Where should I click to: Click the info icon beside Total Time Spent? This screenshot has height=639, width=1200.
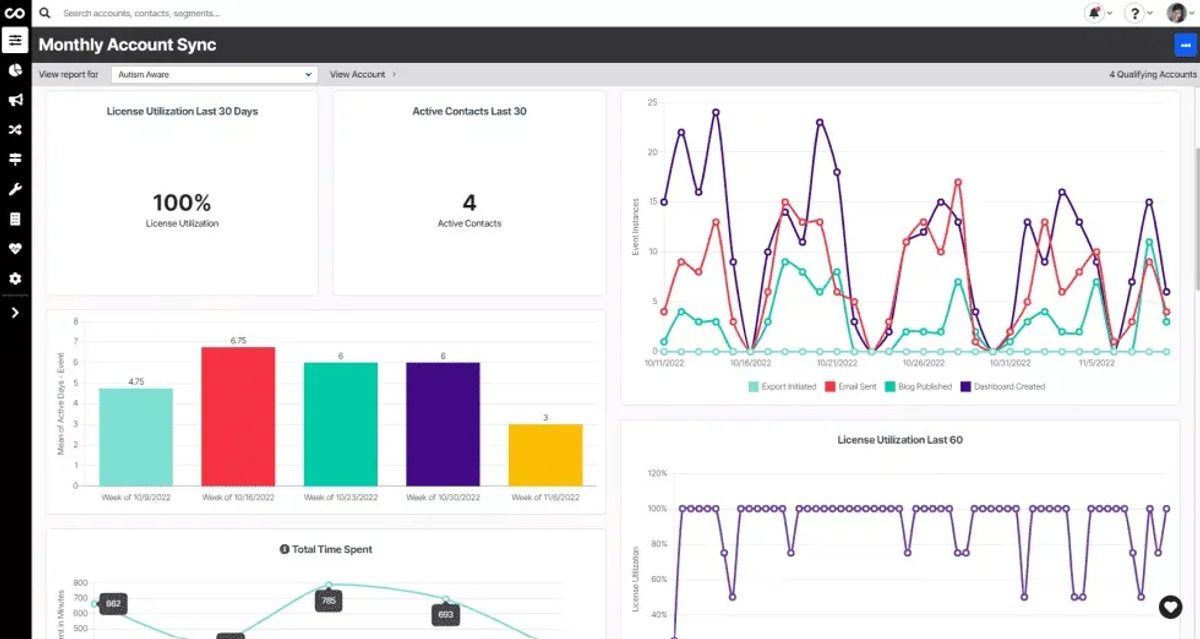285,549
